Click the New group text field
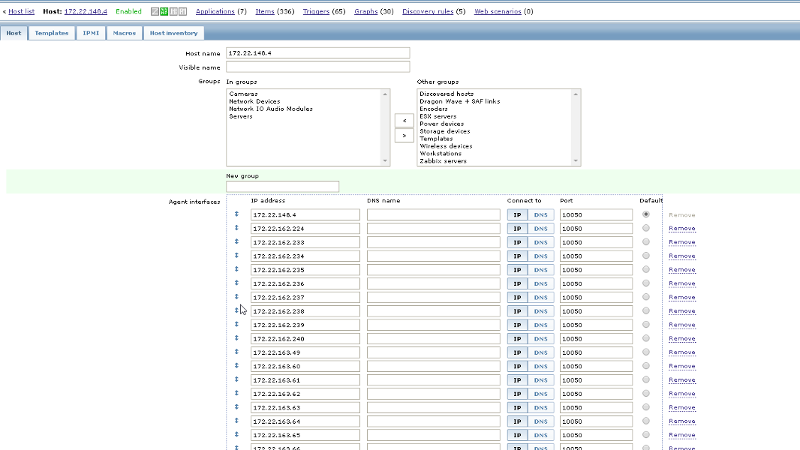 (283, 186)
